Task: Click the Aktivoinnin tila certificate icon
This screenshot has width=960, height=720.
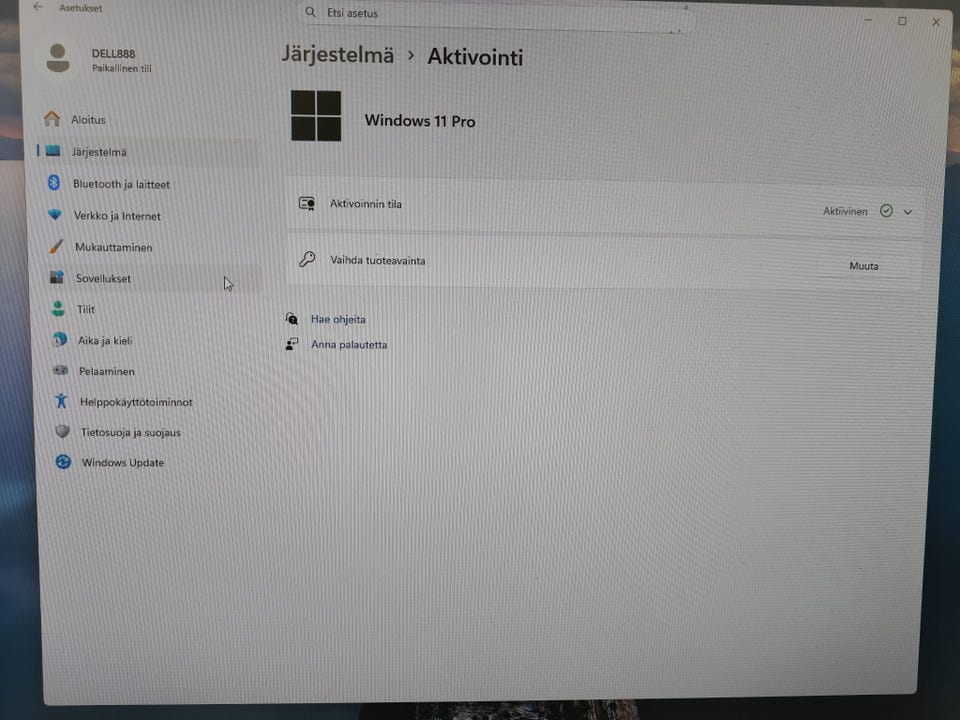Action: pyautogui.click(x=307, y=203)
